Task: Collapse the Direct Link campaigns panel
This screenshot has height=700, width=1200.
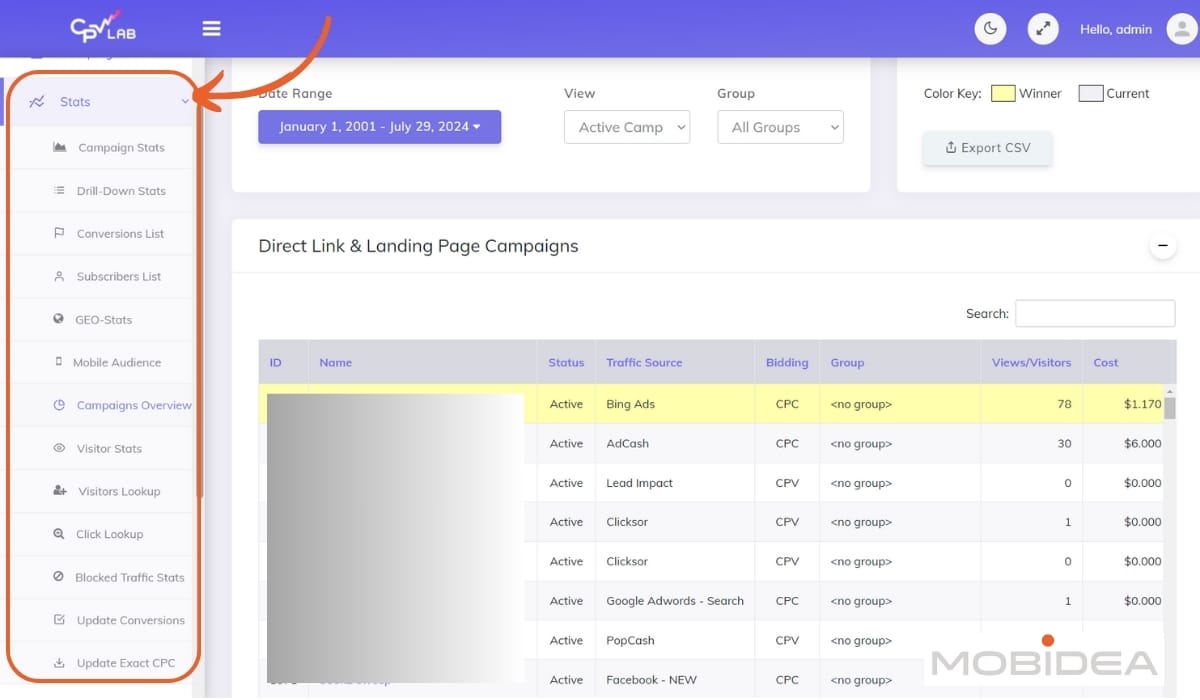Action: [x=1163, y=246]
